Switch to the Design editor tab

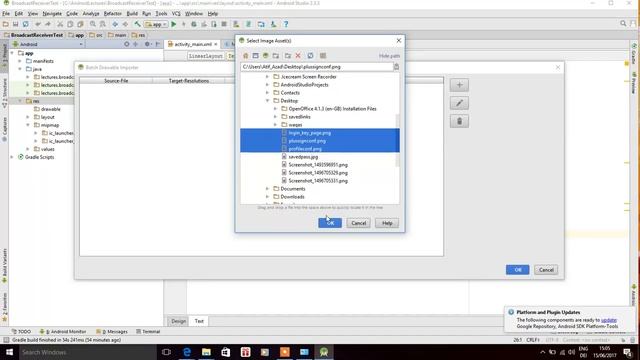178,321
